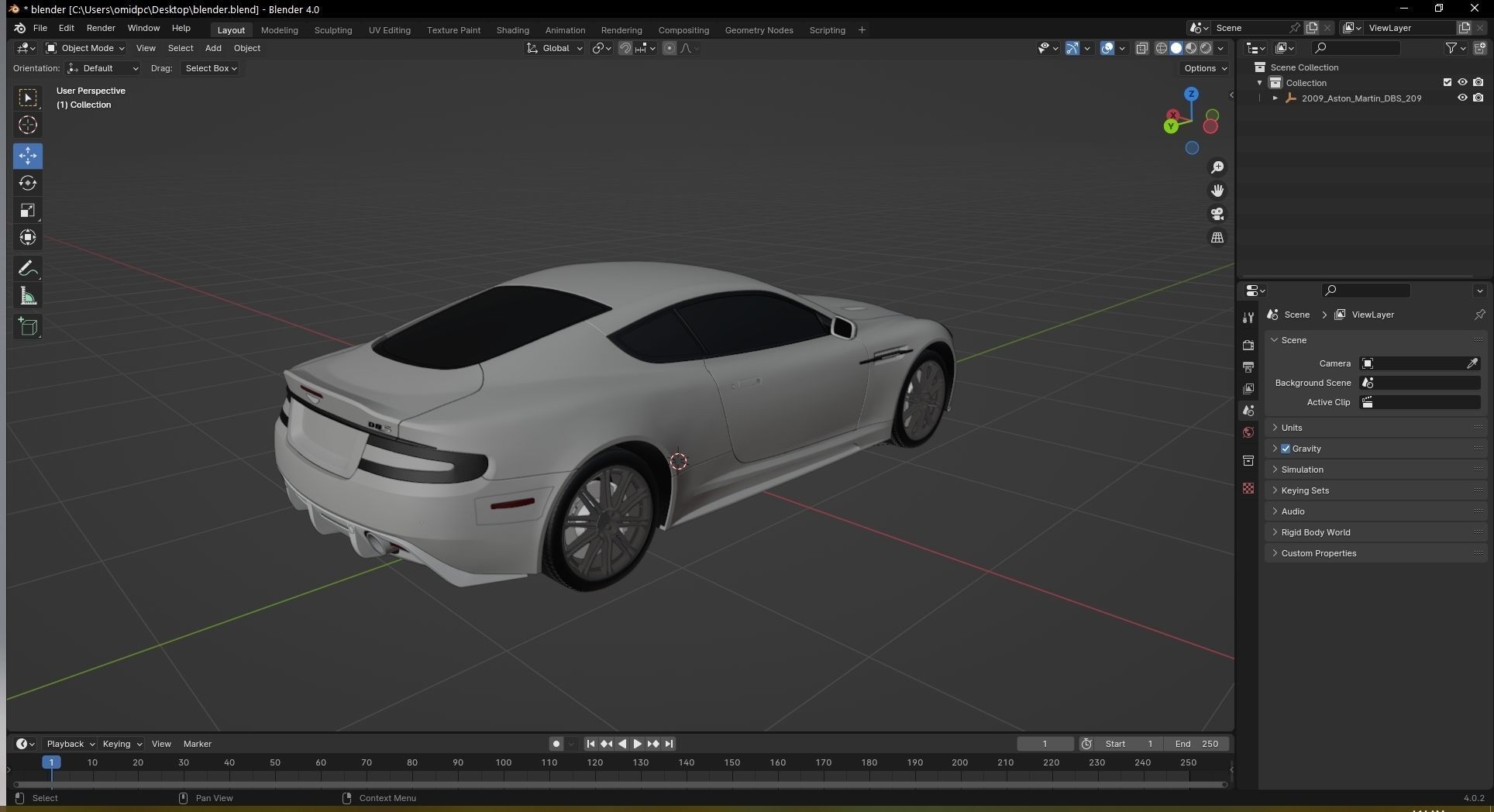The height and width of the screenshot is (812, 1494).
Task: Expand the 2009_Aston_Martin_DBS_209 tree item
Action: pos(1275,98)
